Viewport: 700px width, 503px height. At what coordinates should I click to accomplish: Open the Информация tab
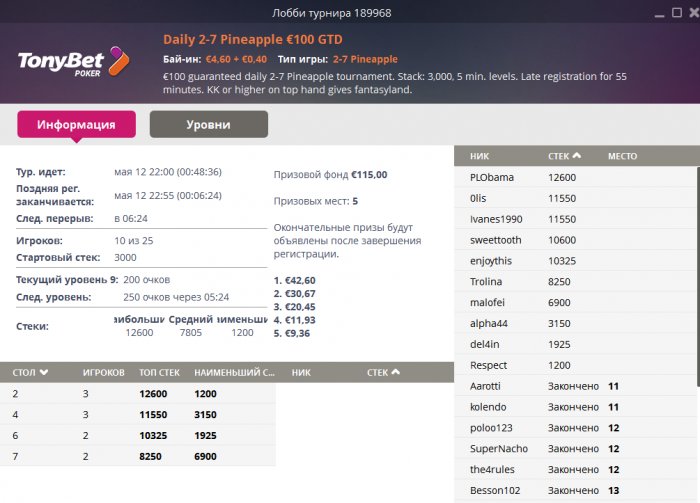pyautogui.click(x=76, y=125)
